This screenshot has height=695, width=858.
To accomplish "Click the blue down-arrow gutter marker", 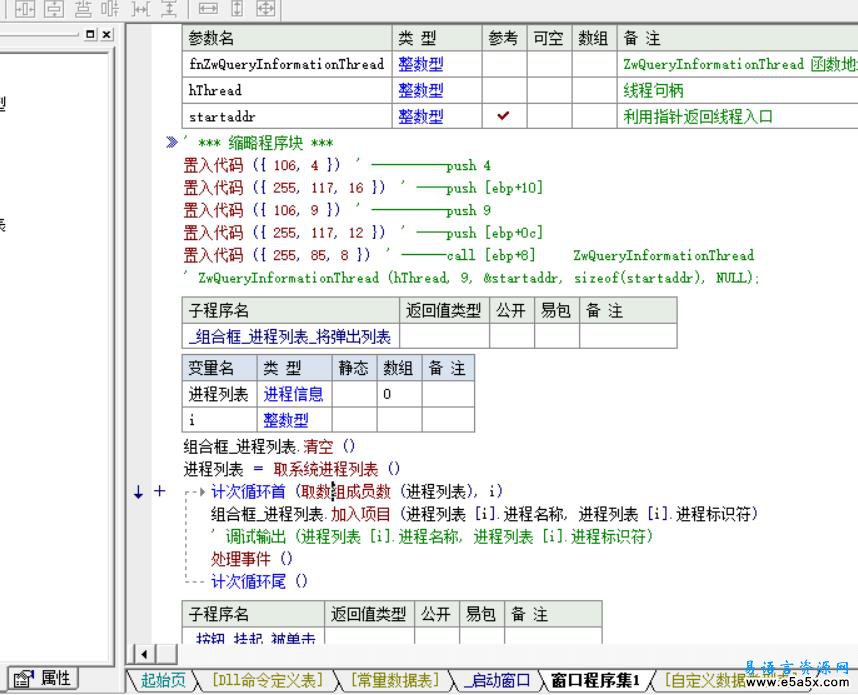I will [138, 491].
